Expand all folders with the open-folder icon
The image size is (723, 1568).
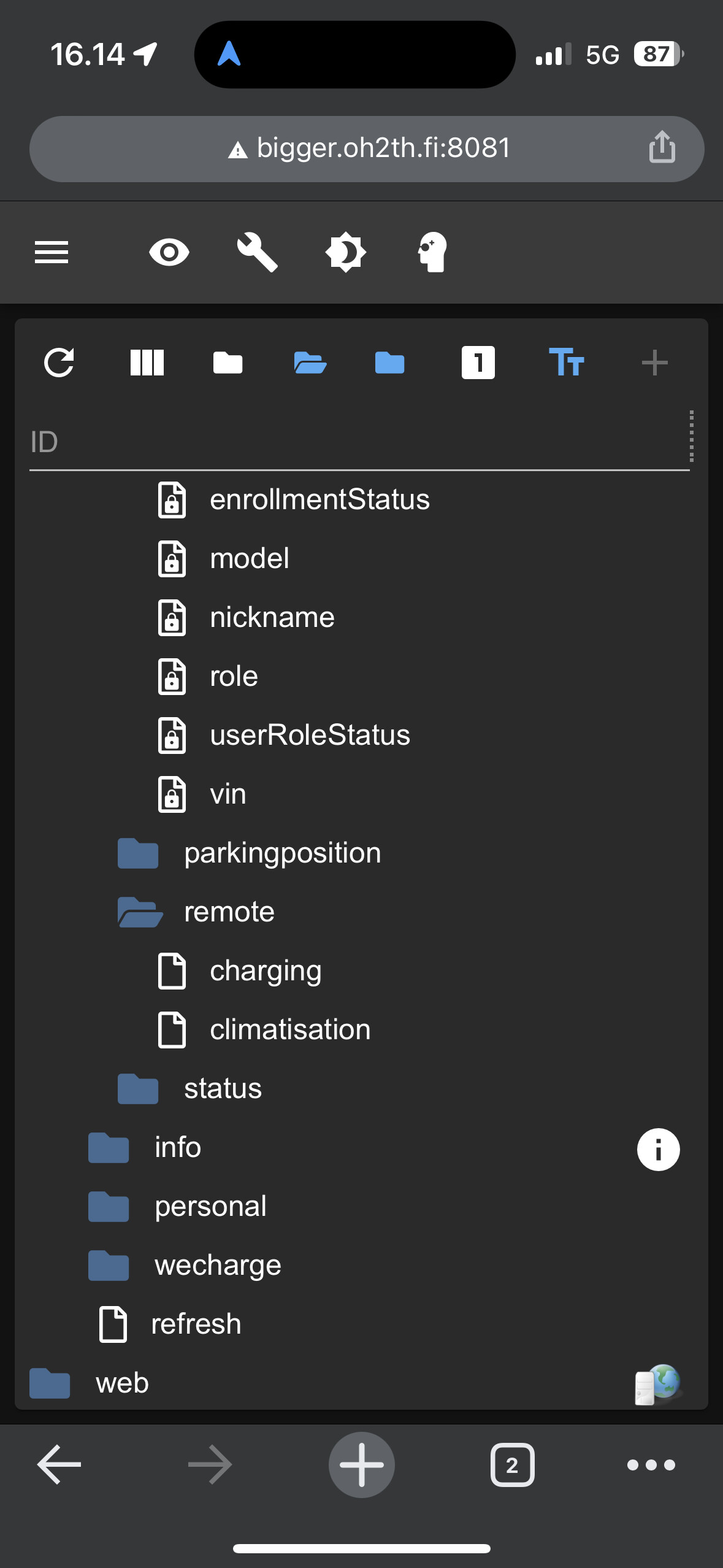(x=310, y=363)
